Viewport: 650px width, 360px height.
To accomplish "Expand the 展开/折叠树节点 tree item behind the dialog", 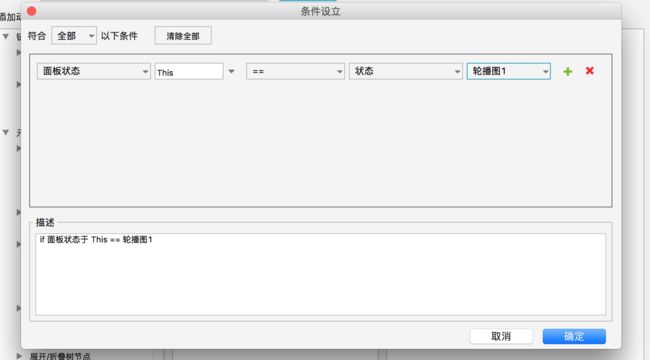I will (x=19, y=355).
